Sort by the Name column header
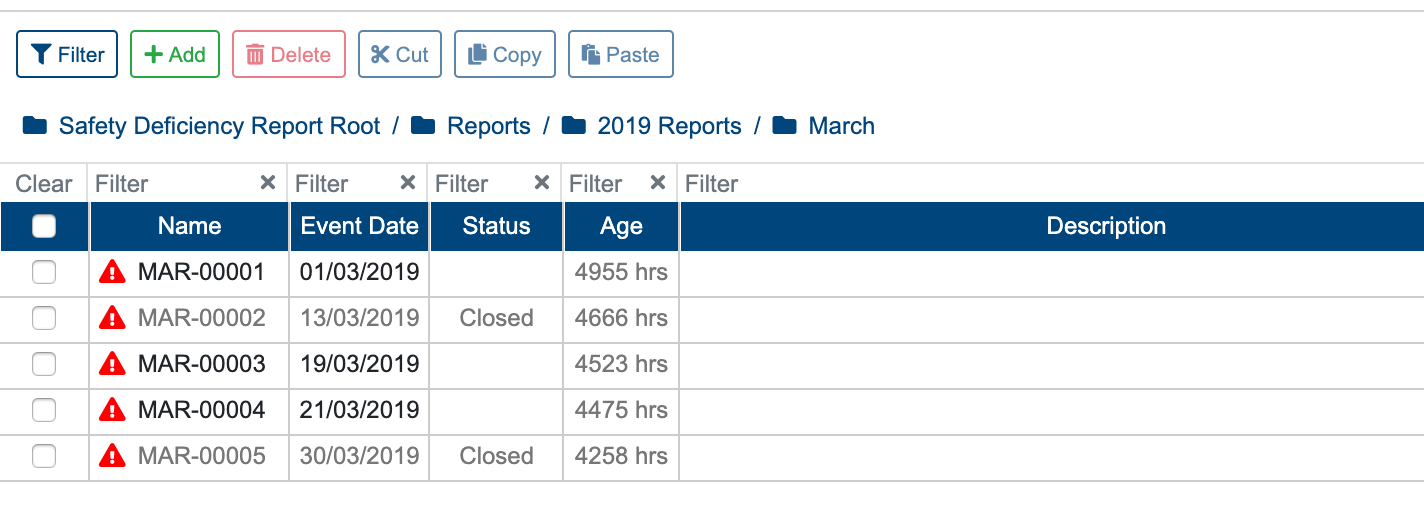The image size is (1424, 518). (189, 226)
